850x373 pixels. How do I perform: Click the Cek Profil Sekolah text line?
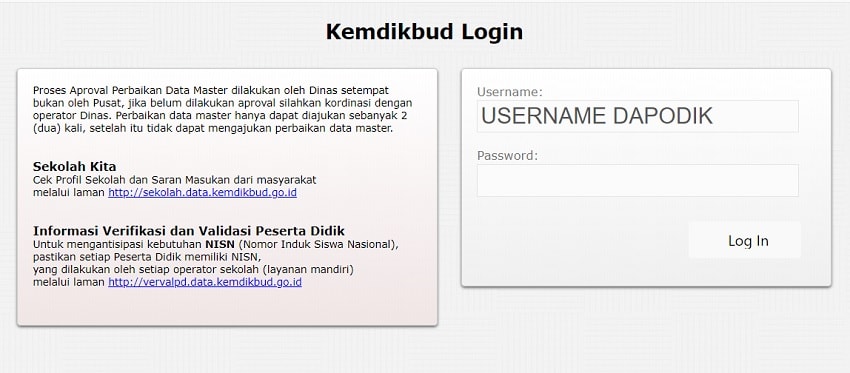tap(175, 179)
